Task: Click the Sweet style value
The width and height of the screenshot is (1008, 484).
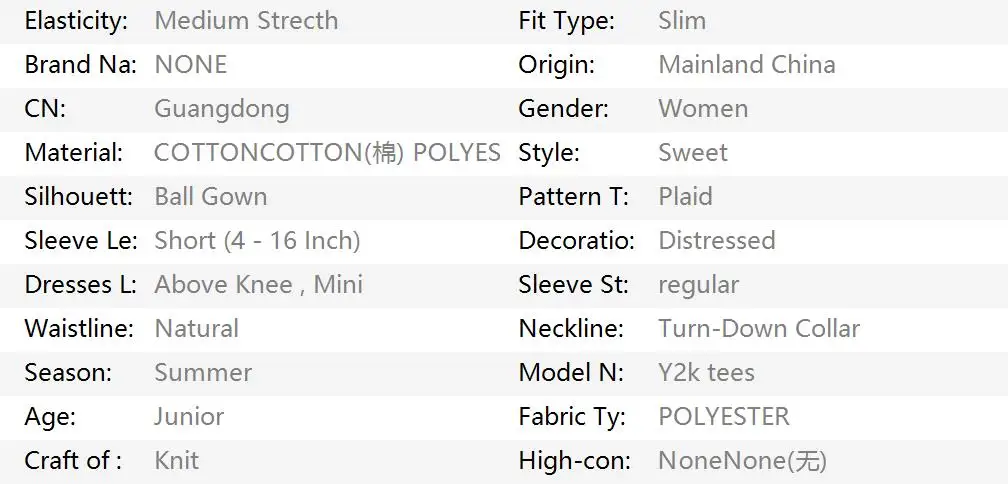Action: [693, 152]
